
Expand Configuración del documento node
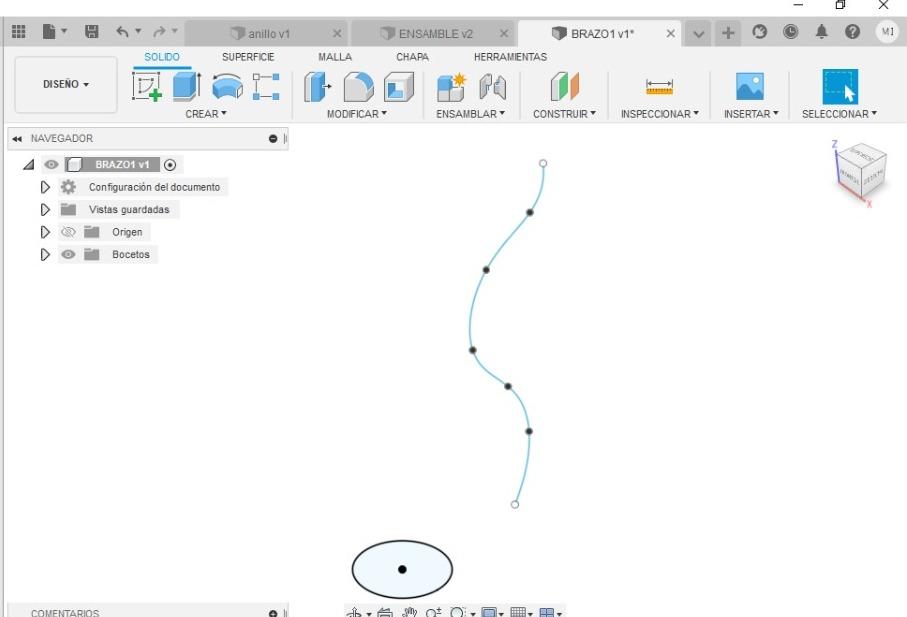(45, 187)
